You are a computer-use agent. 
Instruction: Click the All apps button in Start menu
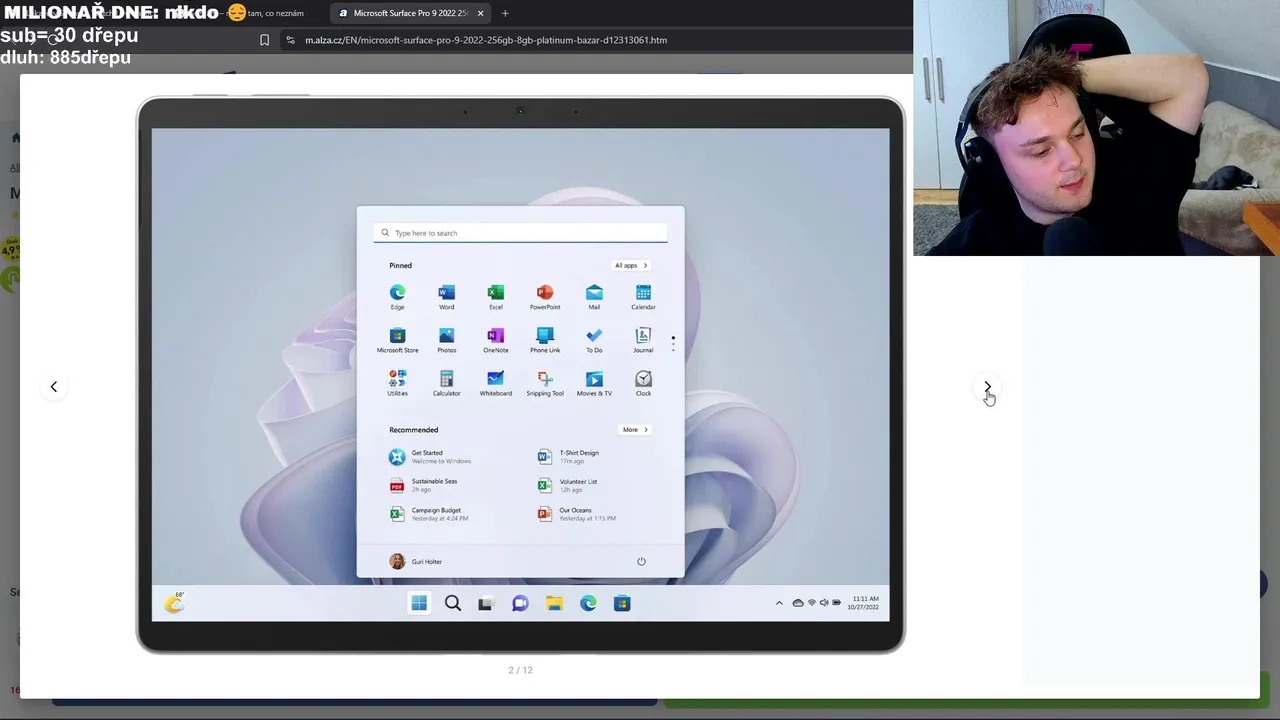click(x=631, y=265)
